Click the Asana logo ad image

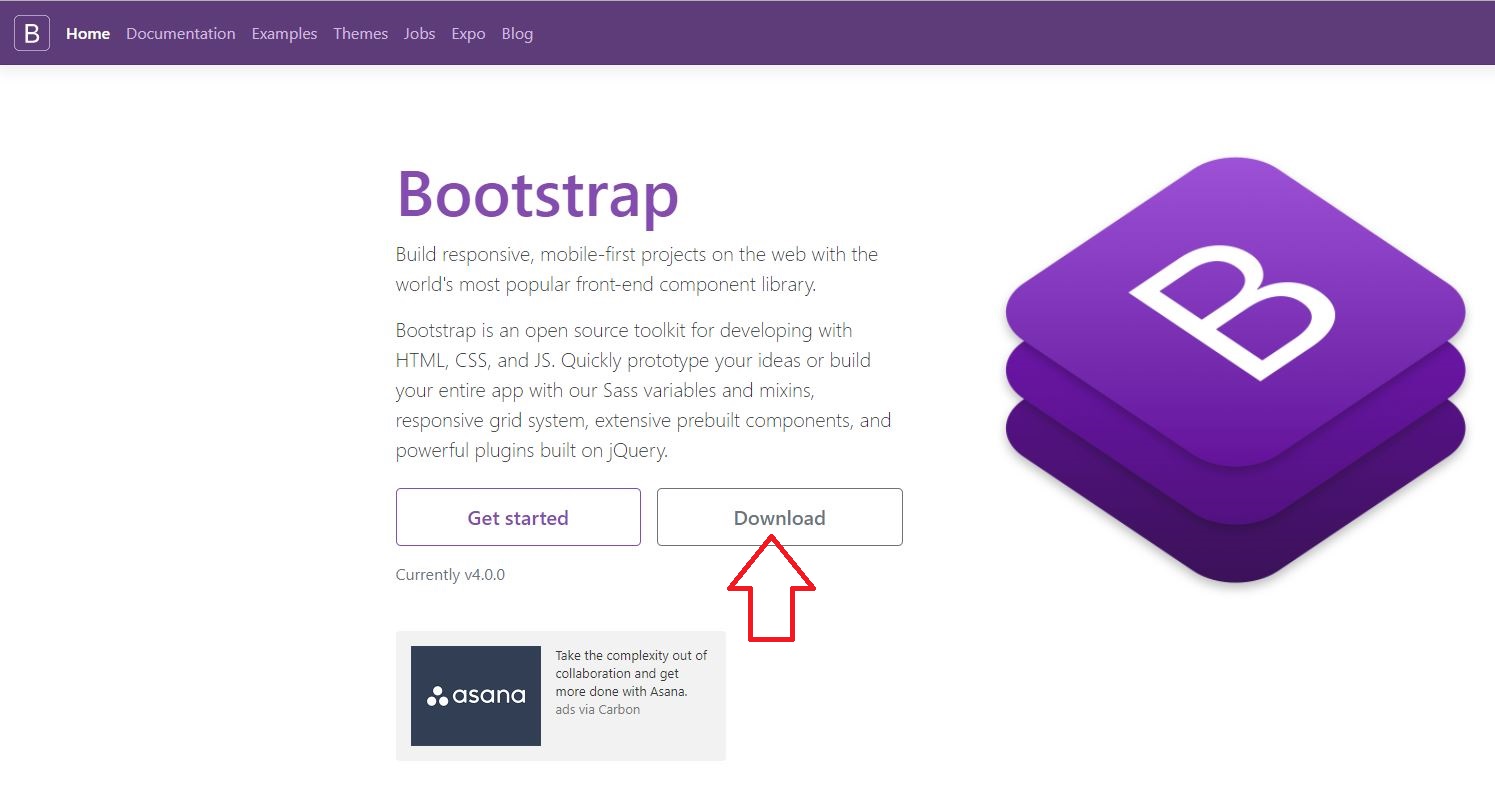tap(476, 696)
